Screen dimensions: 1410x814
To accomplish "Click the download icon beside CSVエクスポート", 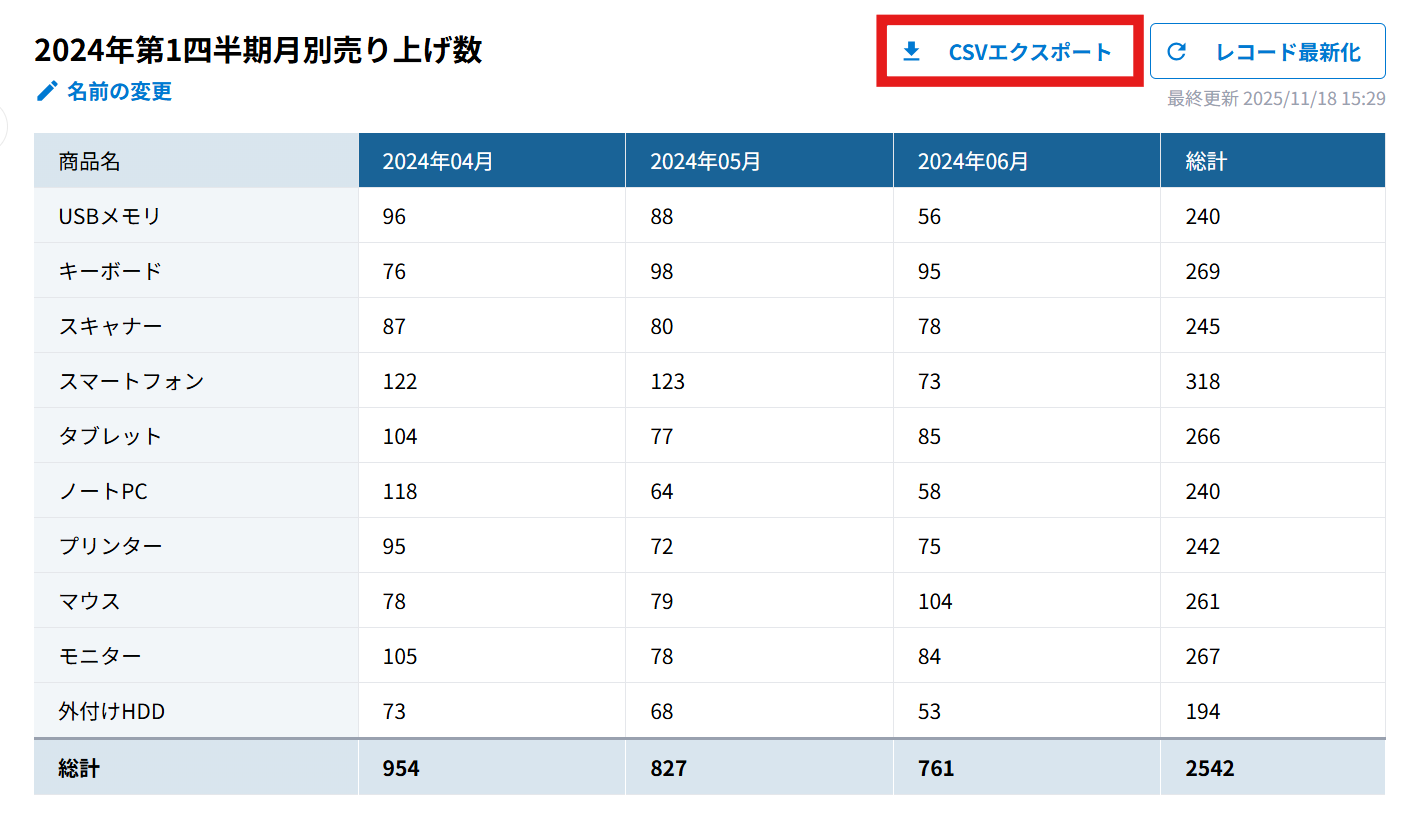I will click(911, 52).
